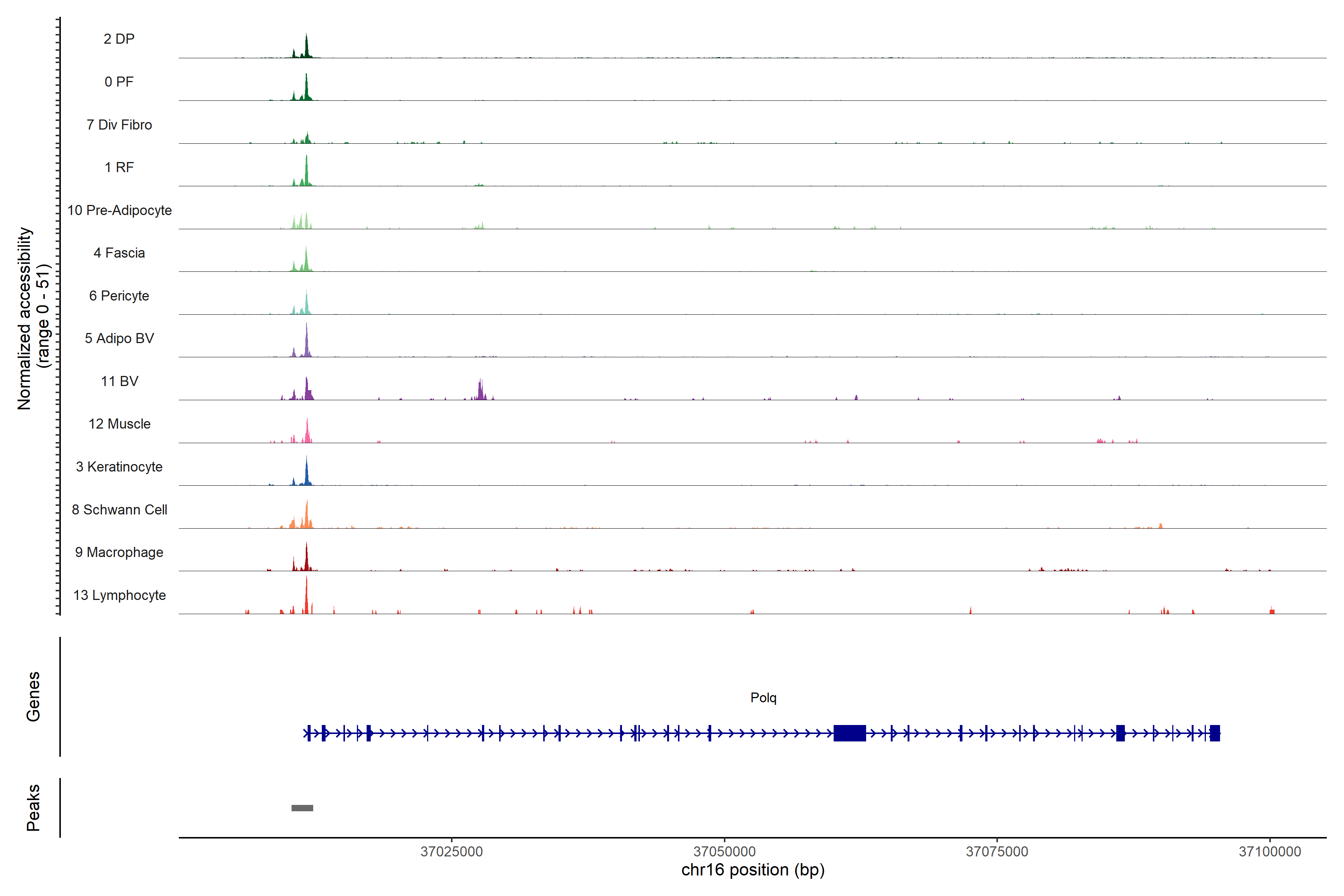
Task: Click the 37025000 axis tick label
Action: pos(451,852)
